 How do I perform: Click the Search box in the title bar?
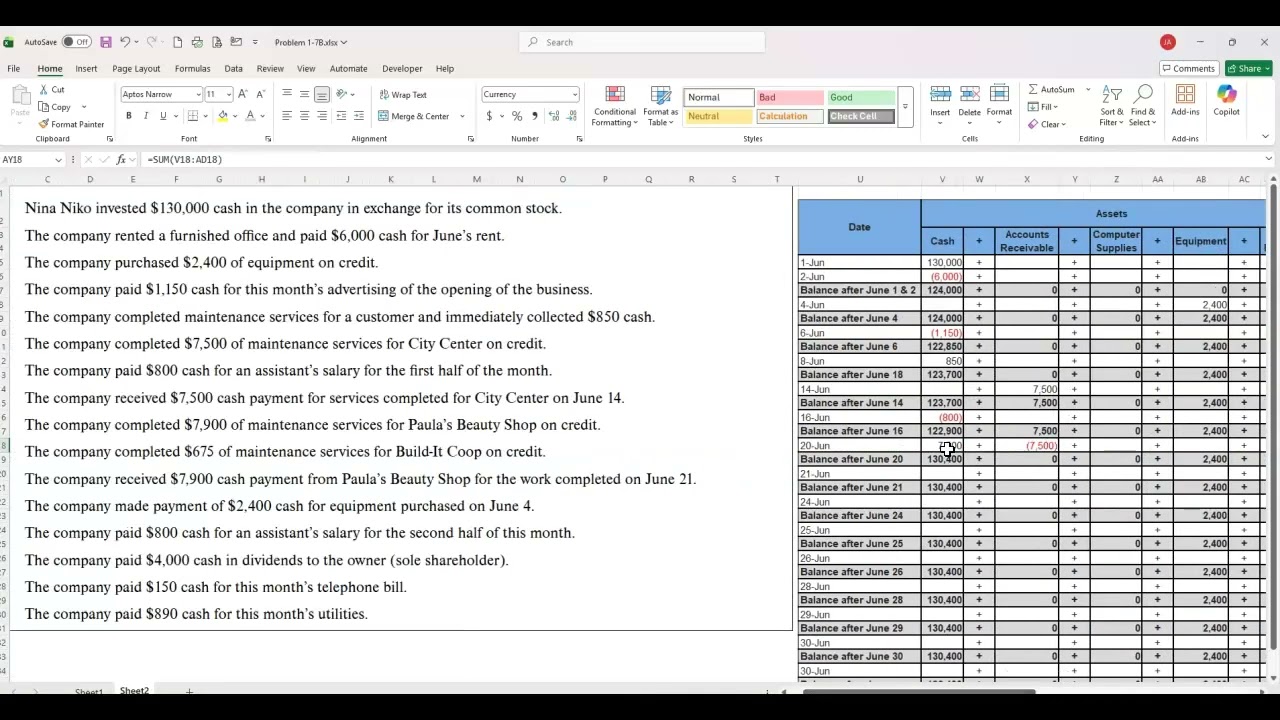[x=642, y=42]
